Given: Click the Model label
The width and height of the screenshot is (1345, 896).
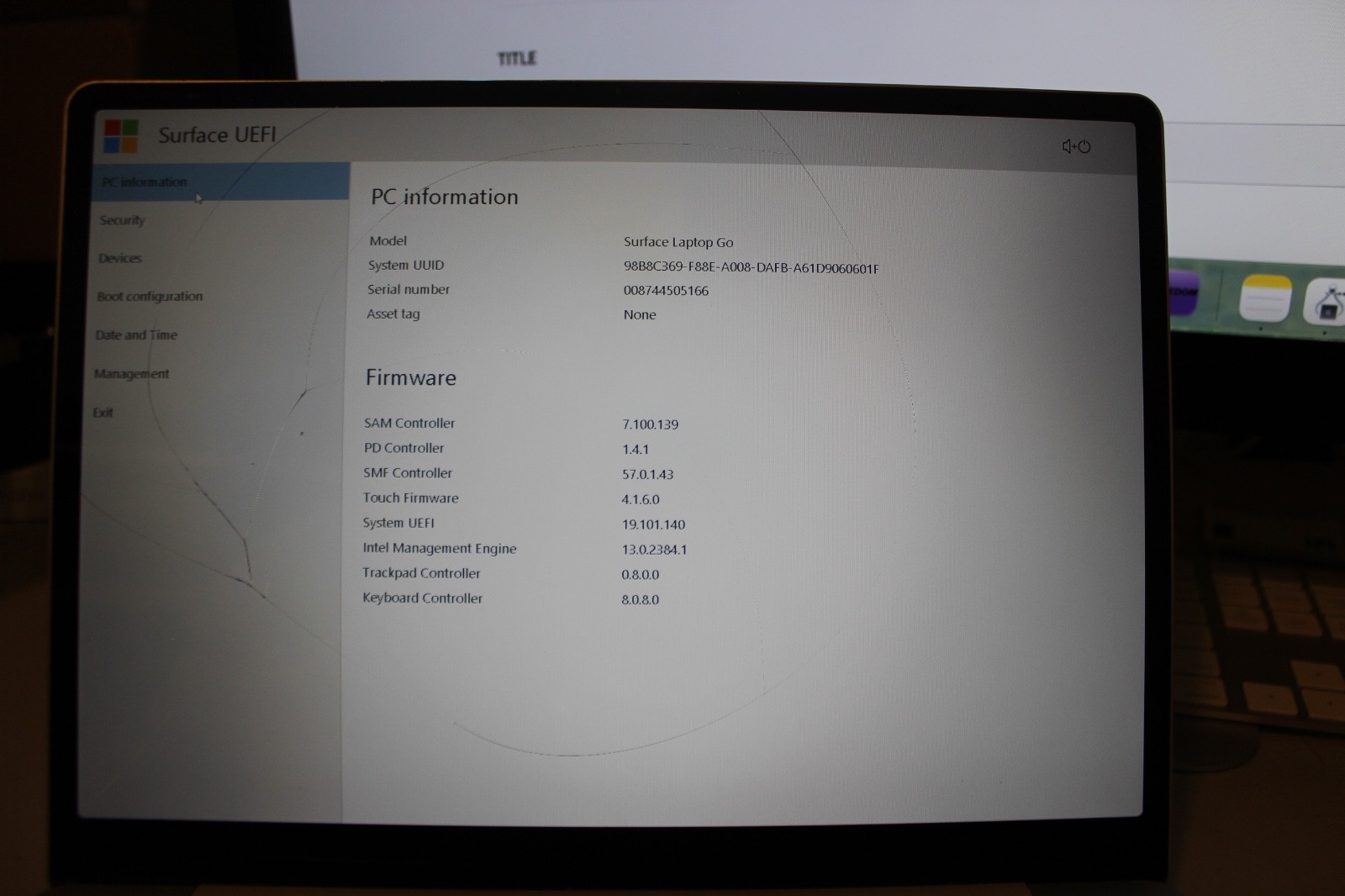Looking at the screenshot, I should (388, 240).
